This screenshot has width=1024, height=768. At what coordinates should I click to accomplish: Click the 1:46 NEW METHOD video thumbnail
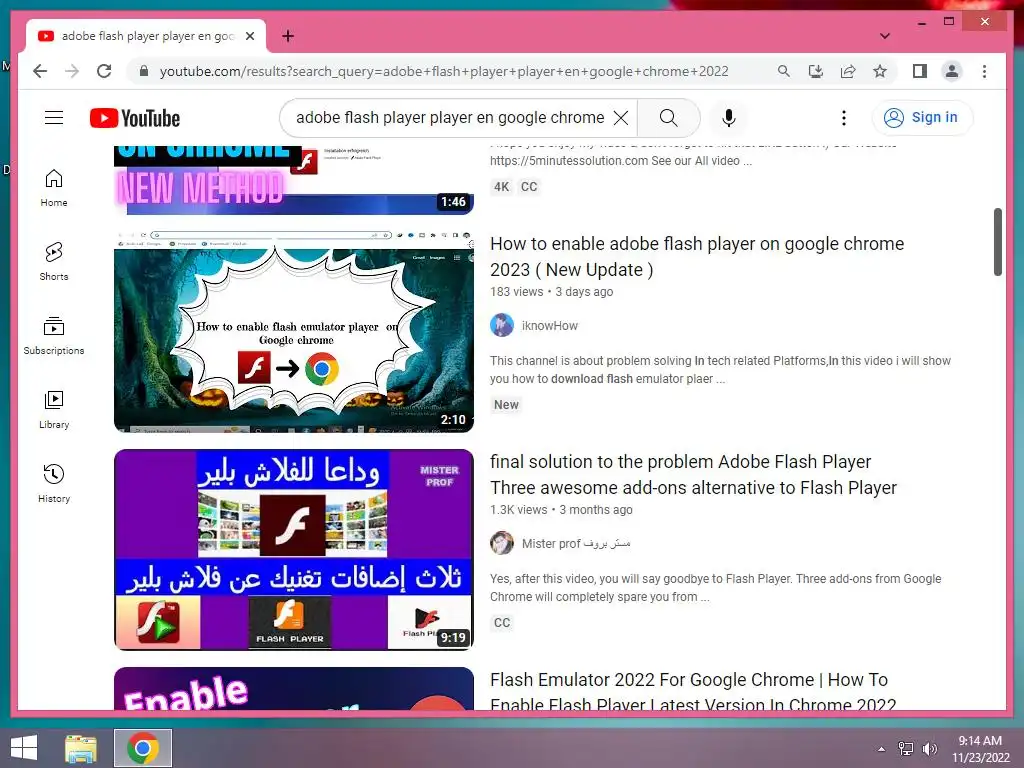(x=294, y=180)
